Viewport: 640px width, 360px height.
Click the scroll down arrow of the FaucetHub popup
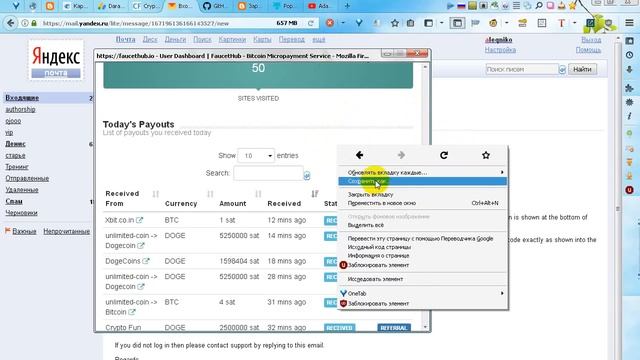tap(425, 327)
